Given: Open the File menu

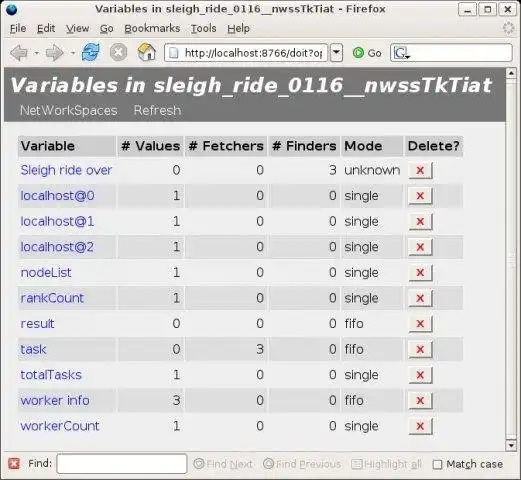Looking at the screenshot, I should 18,29.
